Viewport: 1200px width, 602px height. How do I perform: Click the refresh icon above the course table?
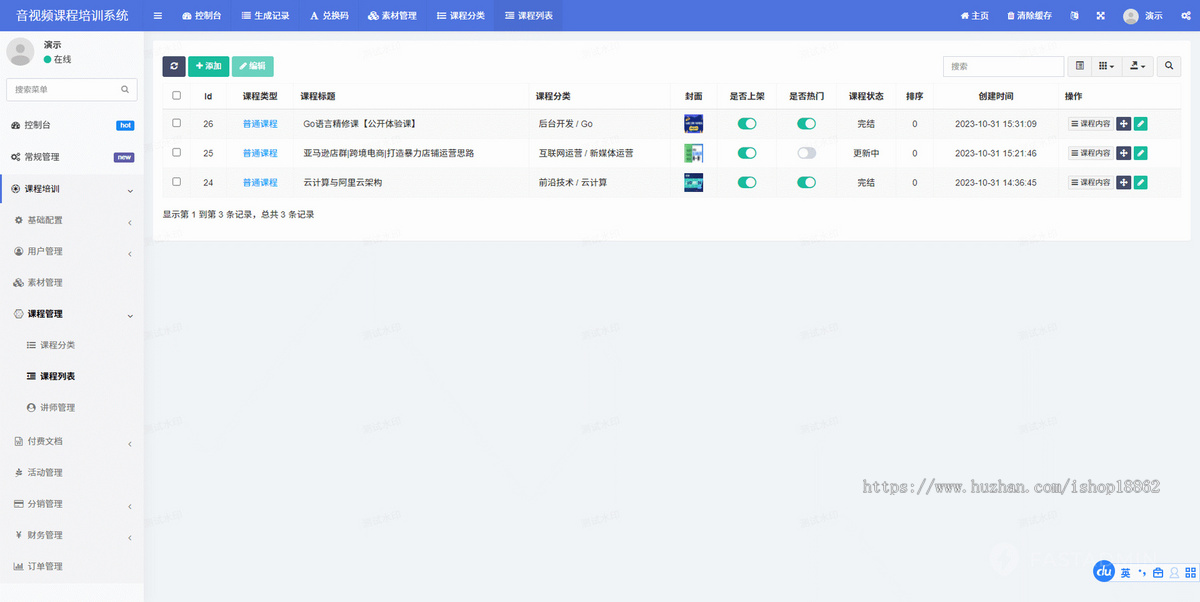pyautogui.click(x=173, y=66)
